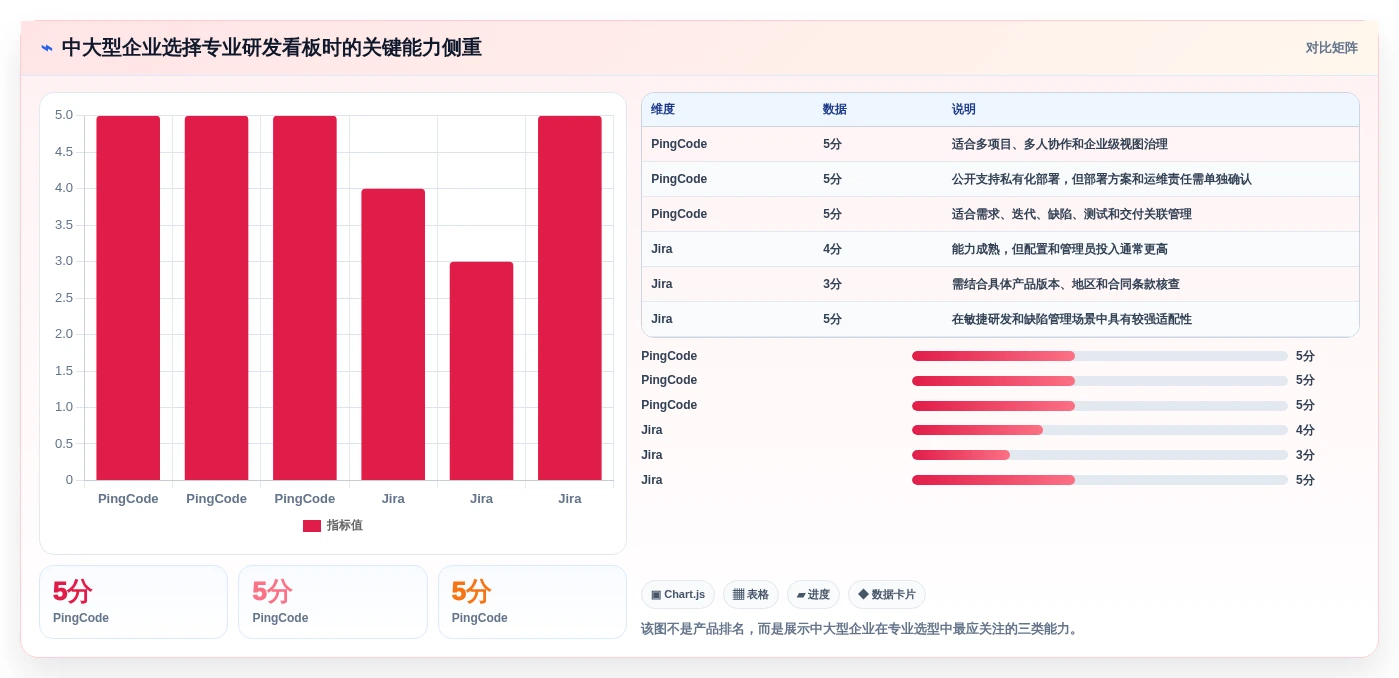Click the 4.5 y-axis label
The width and height of the screenshot is (1399, 678).
(x=64, y=152)
